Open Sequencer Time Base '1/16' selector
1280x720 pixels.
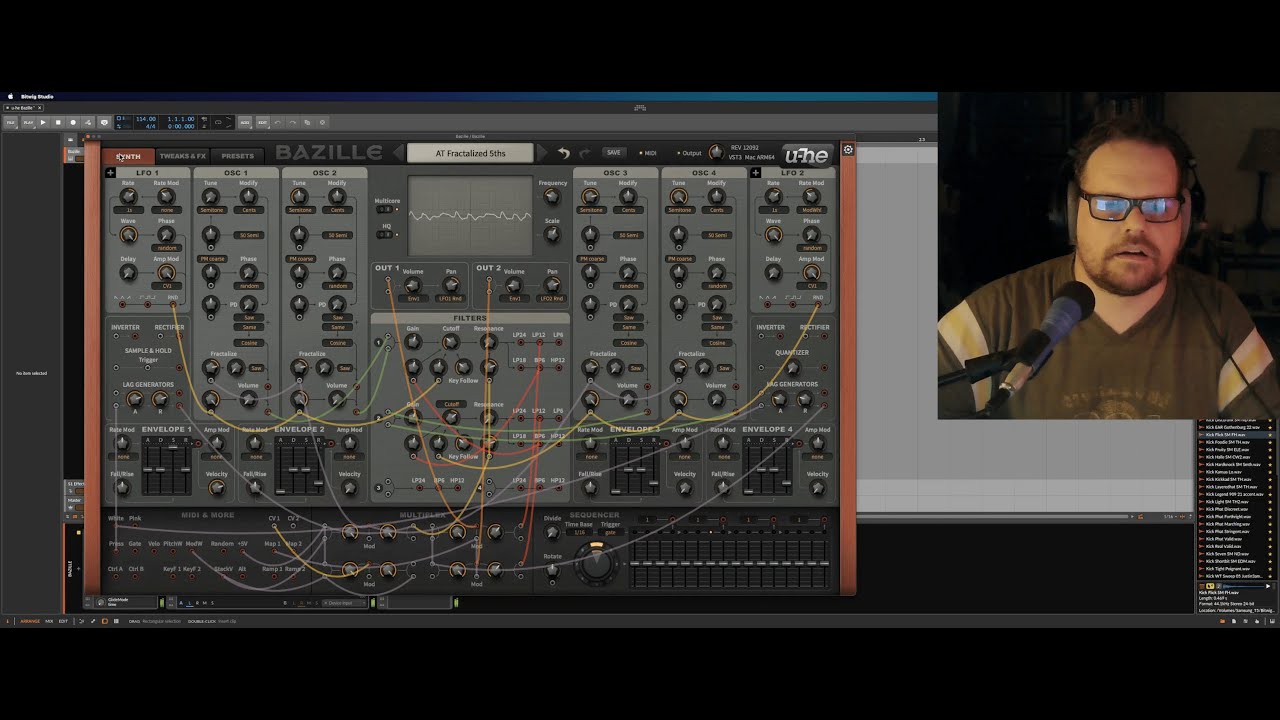[579, 532]
